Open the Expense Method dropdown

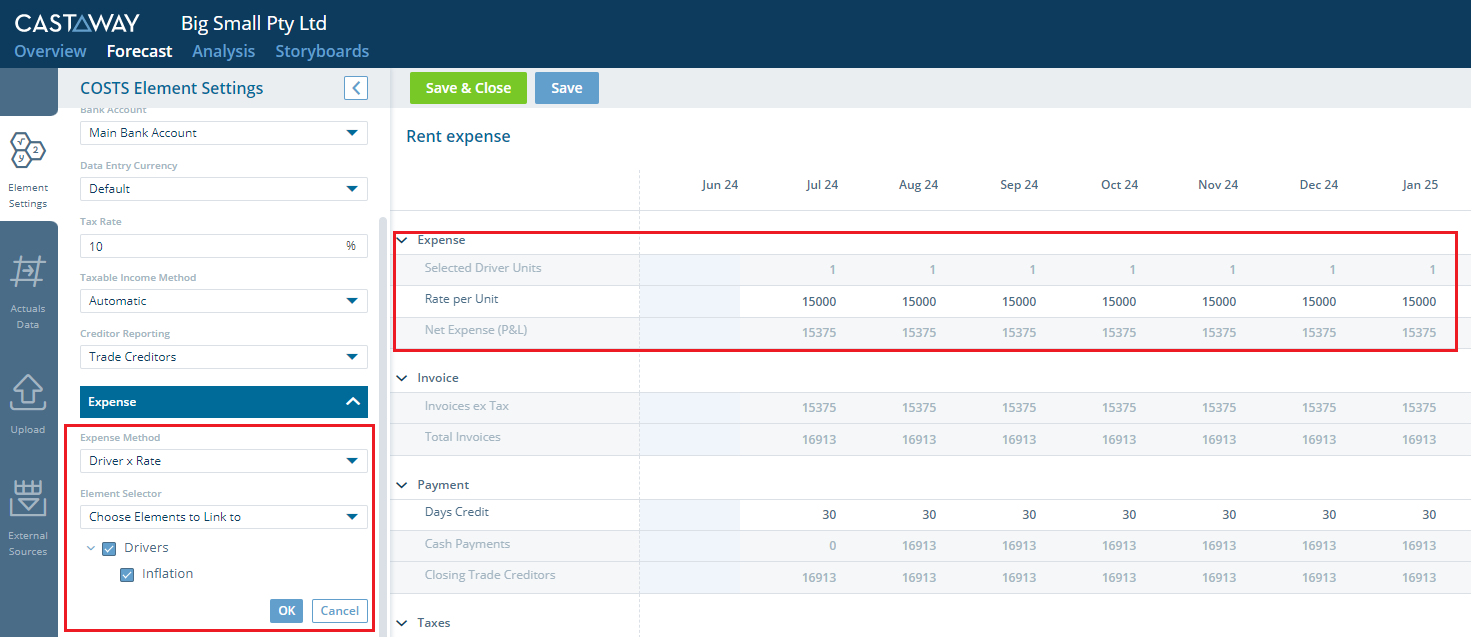tap(224, 461)
